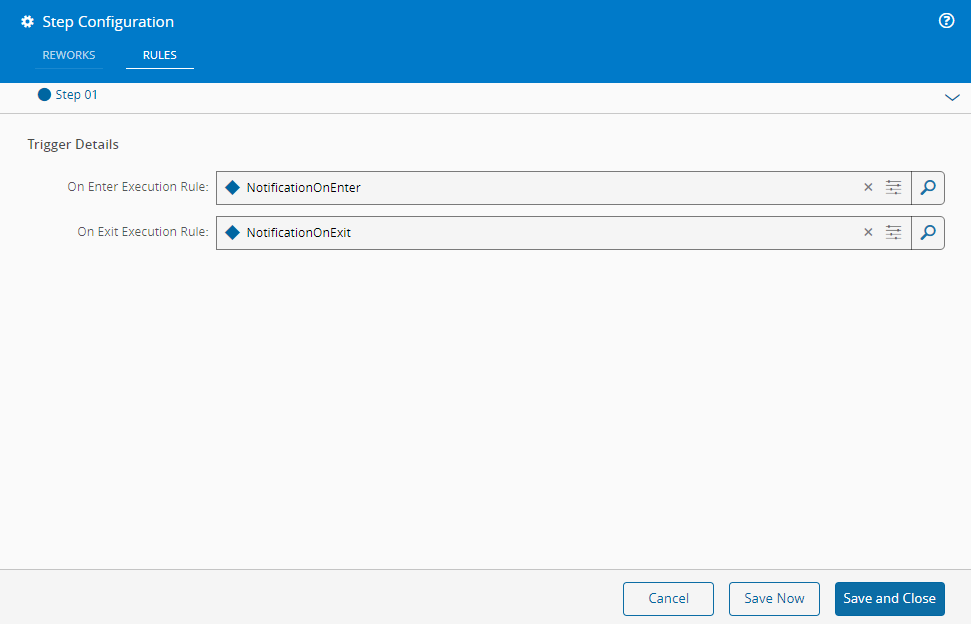Click the Trigger Details heading
Image resolution: width=971 pixels, height=624 pixels.
73,144
